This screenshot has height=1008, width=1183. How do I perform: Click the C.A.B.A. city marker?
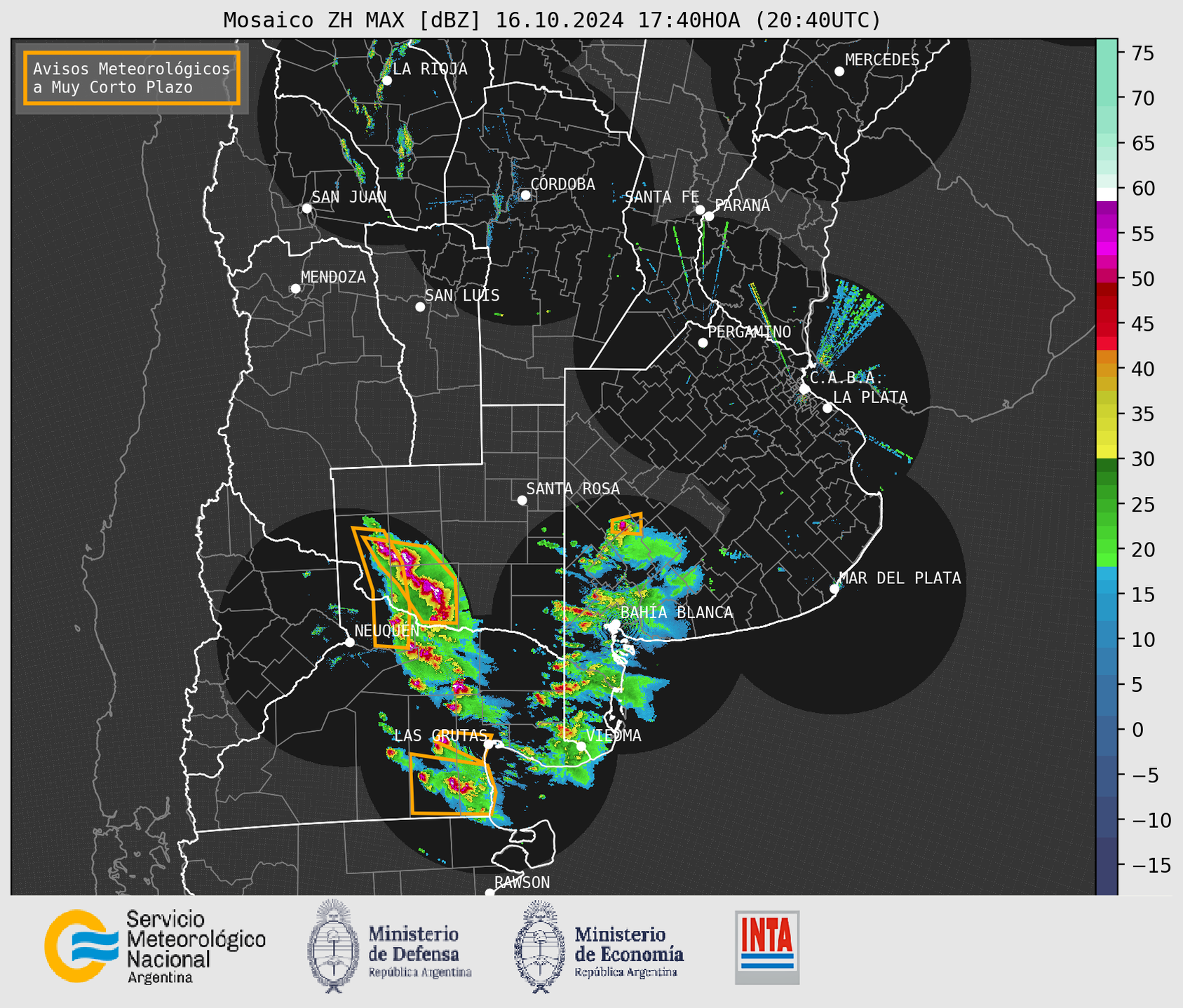click(x=804, y=389)
